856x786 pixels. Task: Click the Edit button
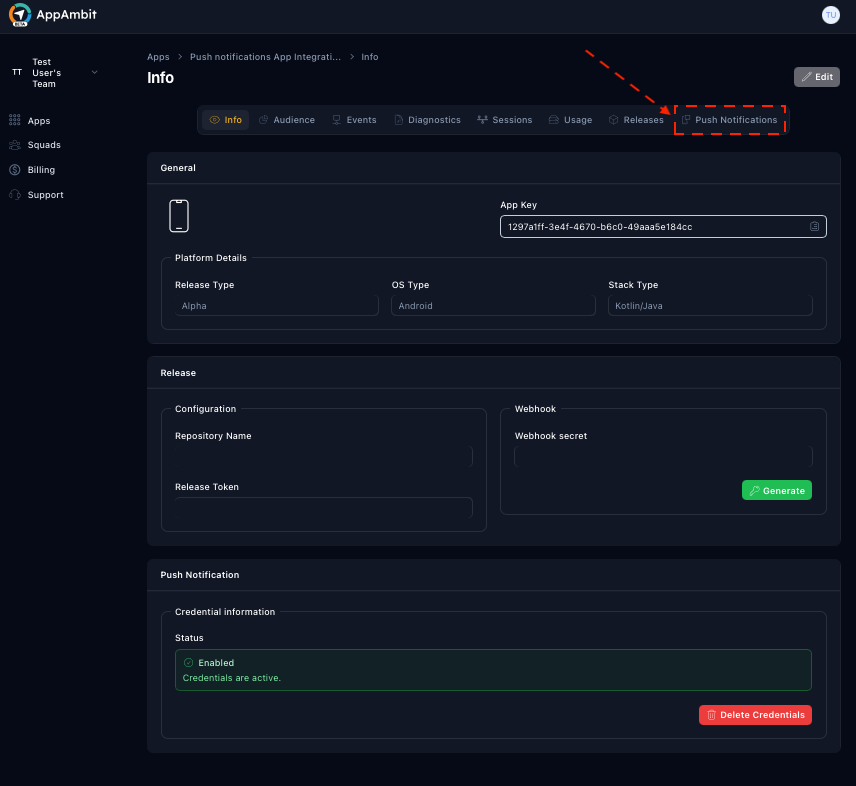tap(816, 77)
